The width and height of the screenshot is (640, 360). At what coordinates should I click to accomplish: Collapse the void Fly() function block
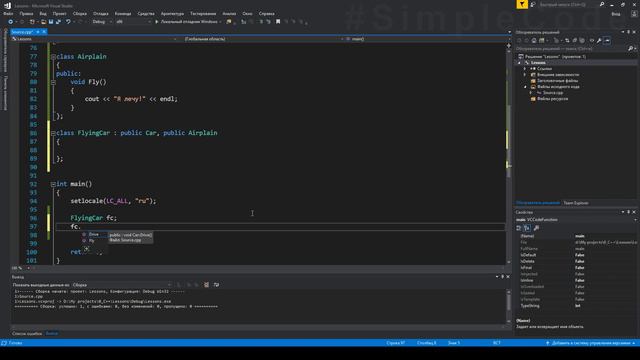point(53,82)
